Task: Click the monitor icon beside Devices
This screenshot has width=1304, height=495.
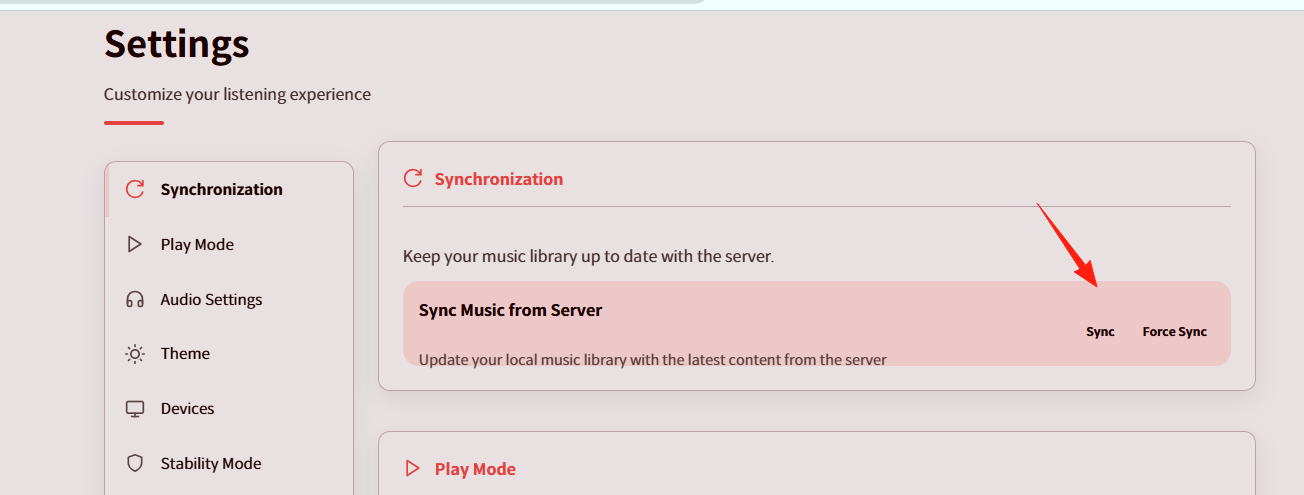Action: [135, 408]
